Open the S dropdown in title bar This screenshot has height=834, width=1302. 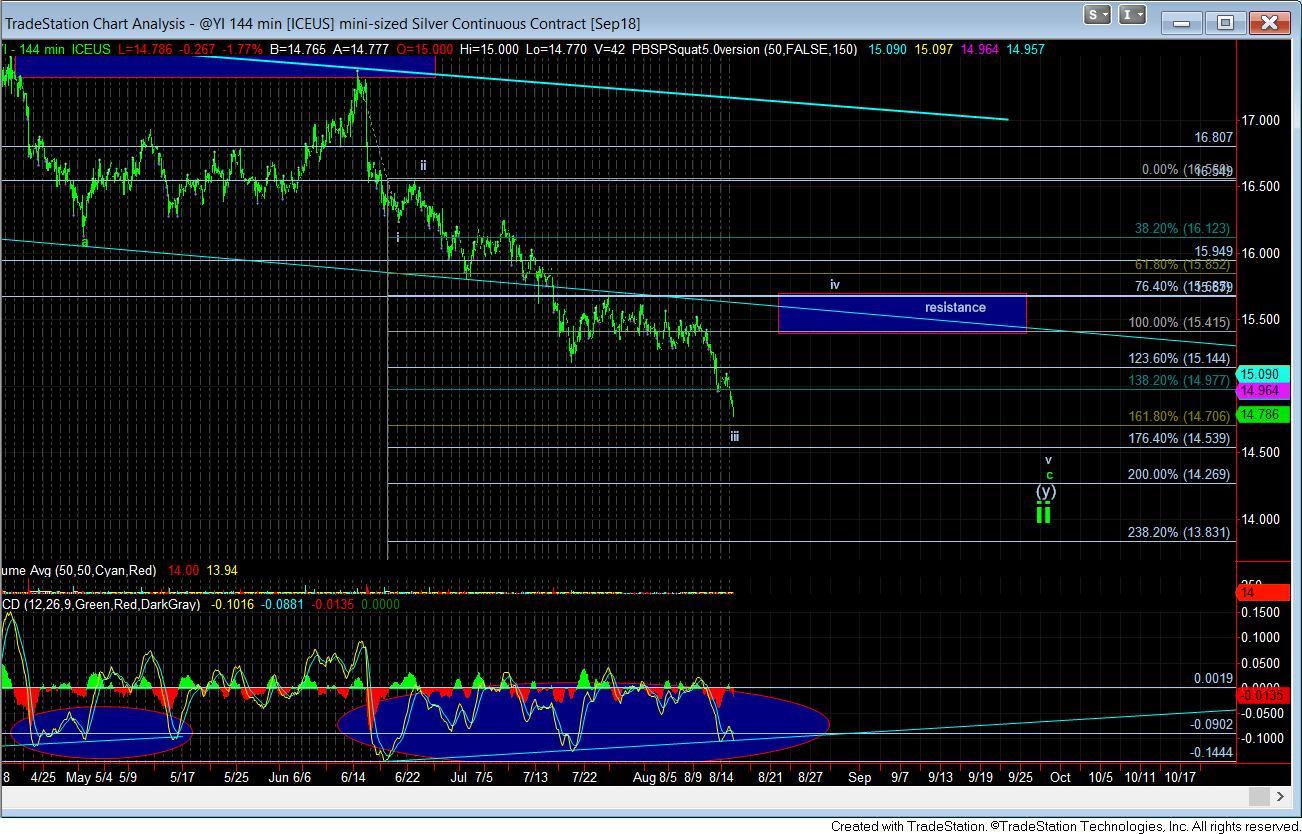point(1097,14)
